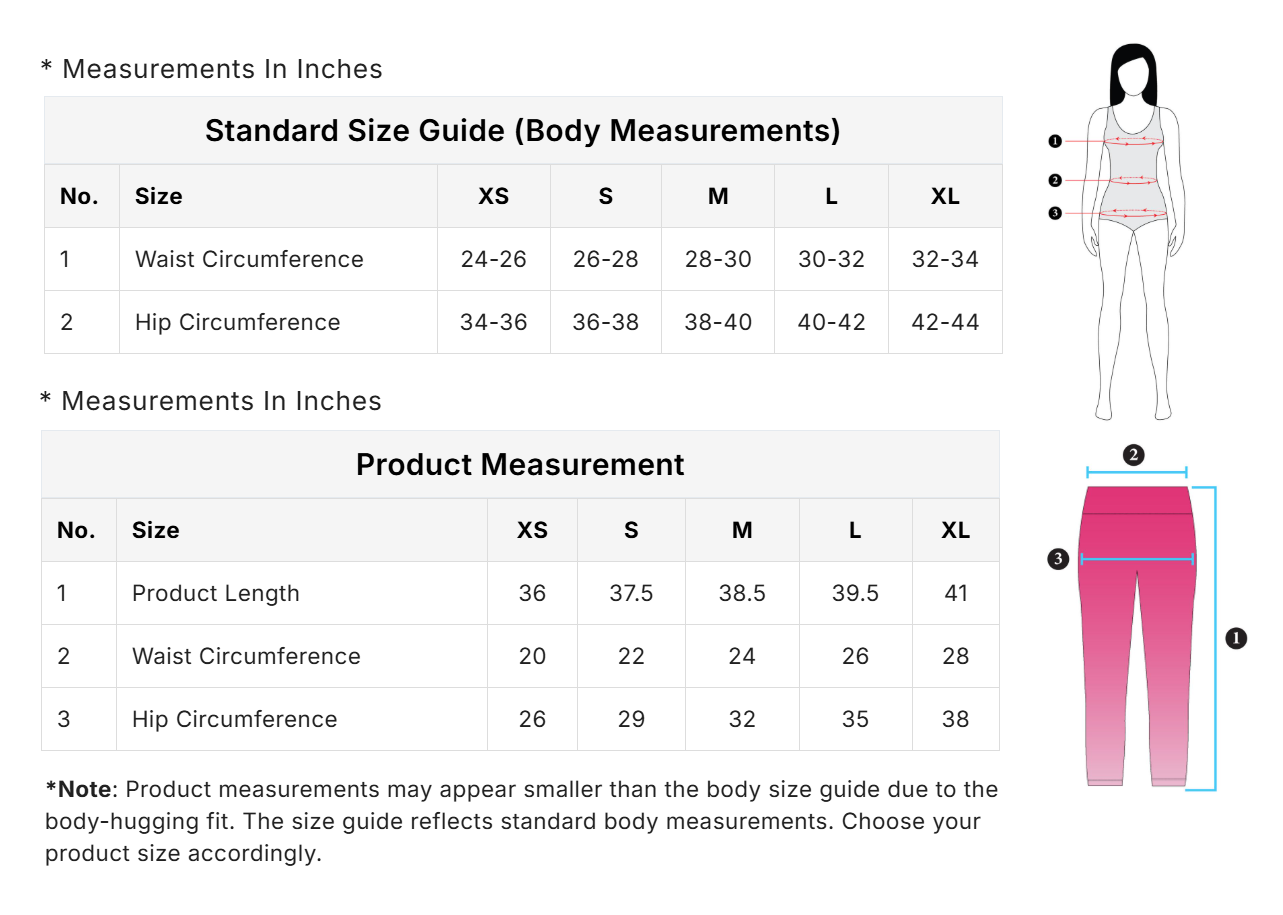Click the 28-30 waist cell

coord(718,259)
